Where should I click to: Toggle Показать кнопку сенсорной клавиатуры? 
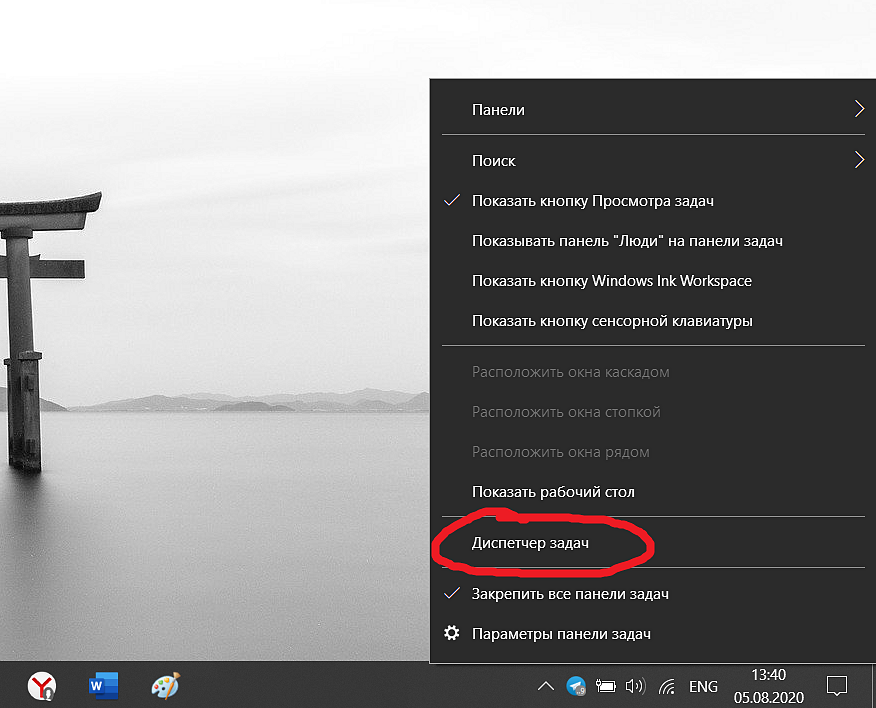(653, 321)
